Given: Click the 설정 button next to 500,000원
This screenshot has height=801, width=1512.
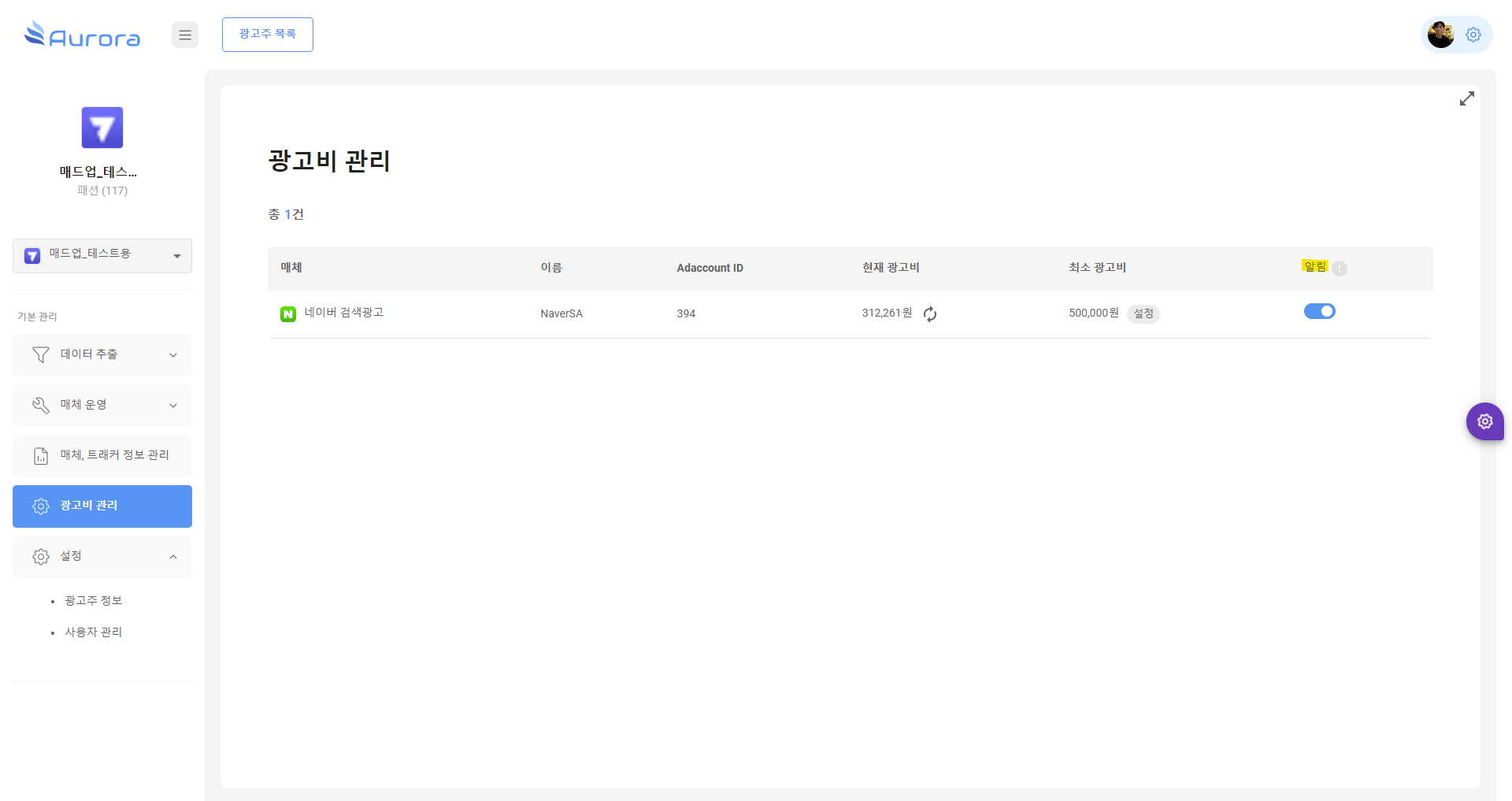Looking at the screenshot, I should 1143,313.
